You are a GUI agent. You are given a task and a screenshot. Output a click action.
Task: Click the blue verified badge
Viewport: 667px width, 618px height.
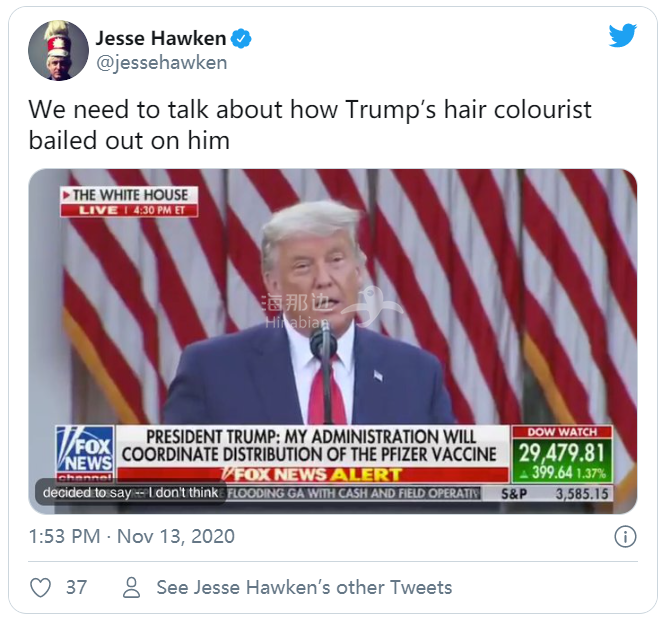(241, 39)
